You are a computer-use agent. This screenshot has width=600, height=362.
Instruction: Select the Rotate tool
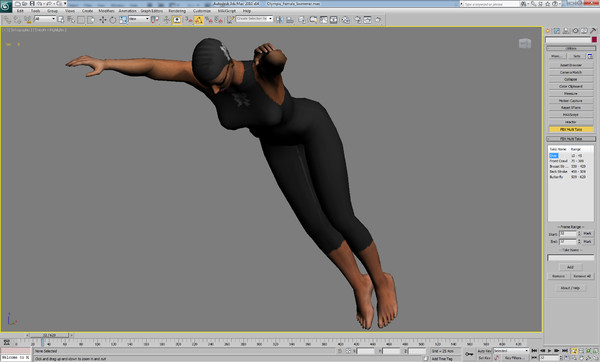pyautogui.click(x=113, y=20)
